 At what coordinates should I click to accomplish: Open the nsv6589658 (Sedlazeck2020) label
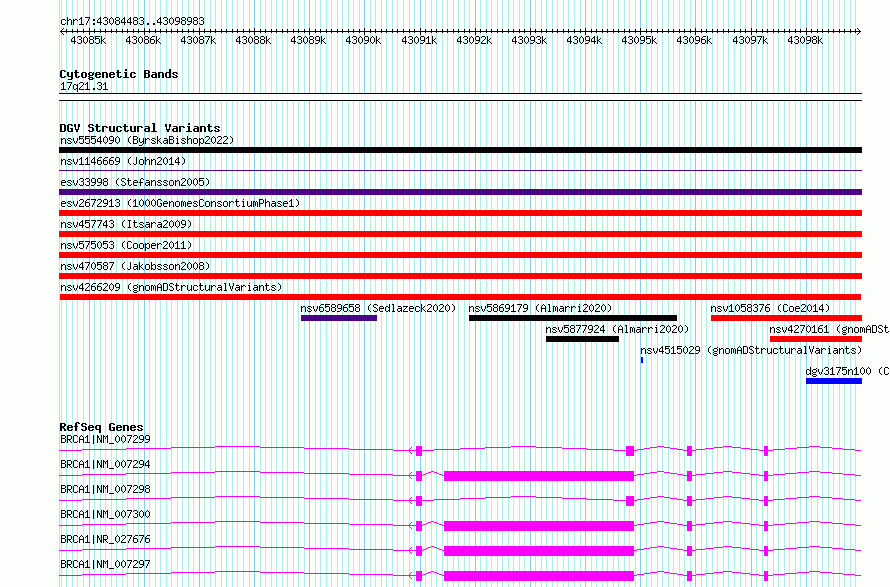[378, 308]
